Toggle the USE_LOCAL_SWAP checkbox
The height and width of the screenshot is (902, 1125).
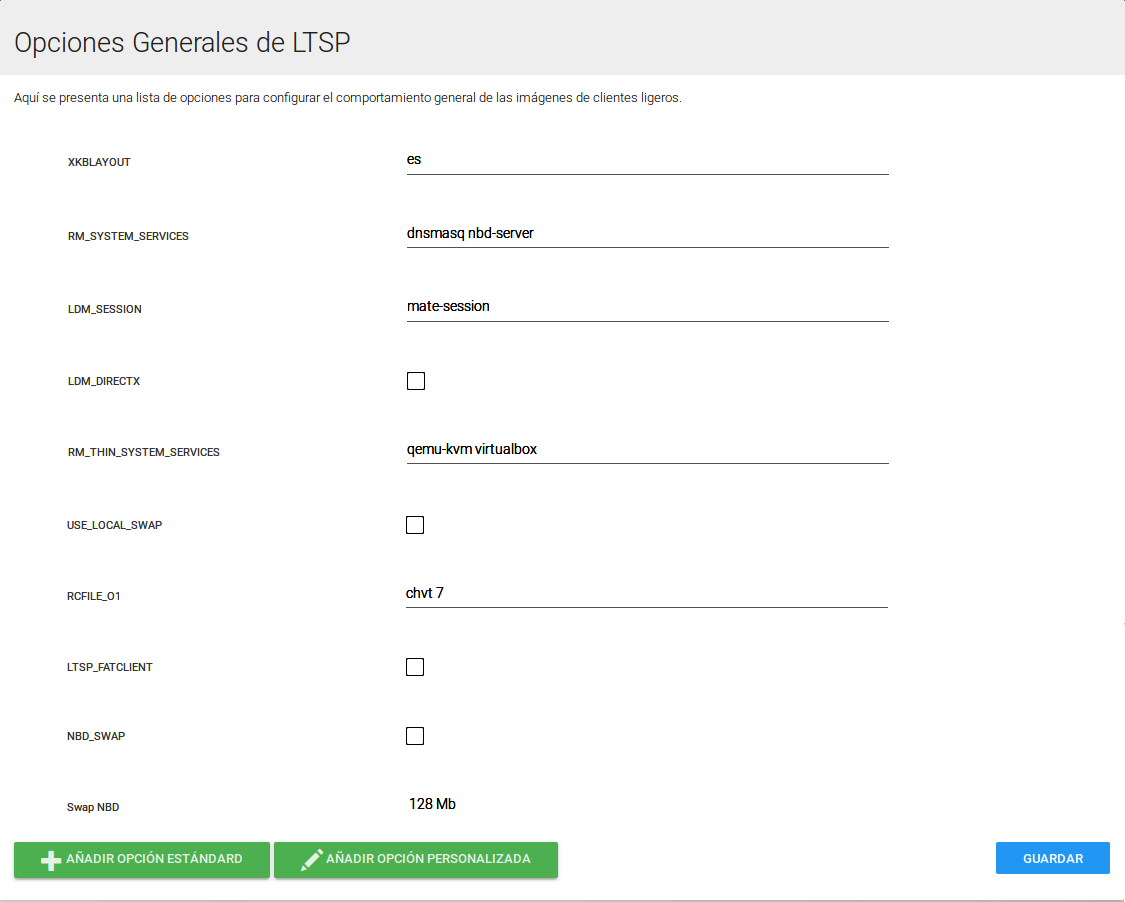pyautogui.click(x=415, y=525)
